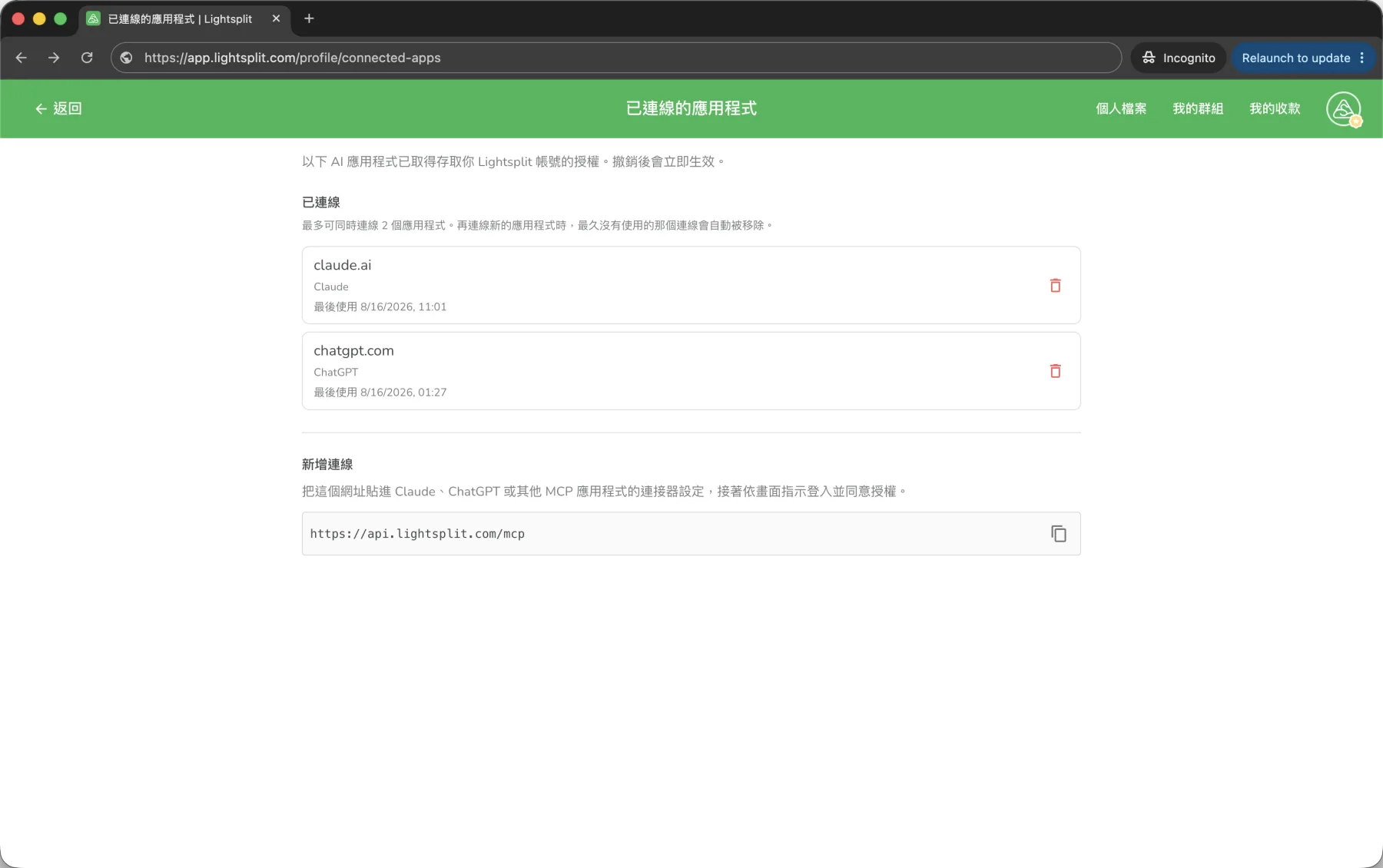Click Relaunch to update
This screenshot has height=868, width=1383.
point(1295,58)
